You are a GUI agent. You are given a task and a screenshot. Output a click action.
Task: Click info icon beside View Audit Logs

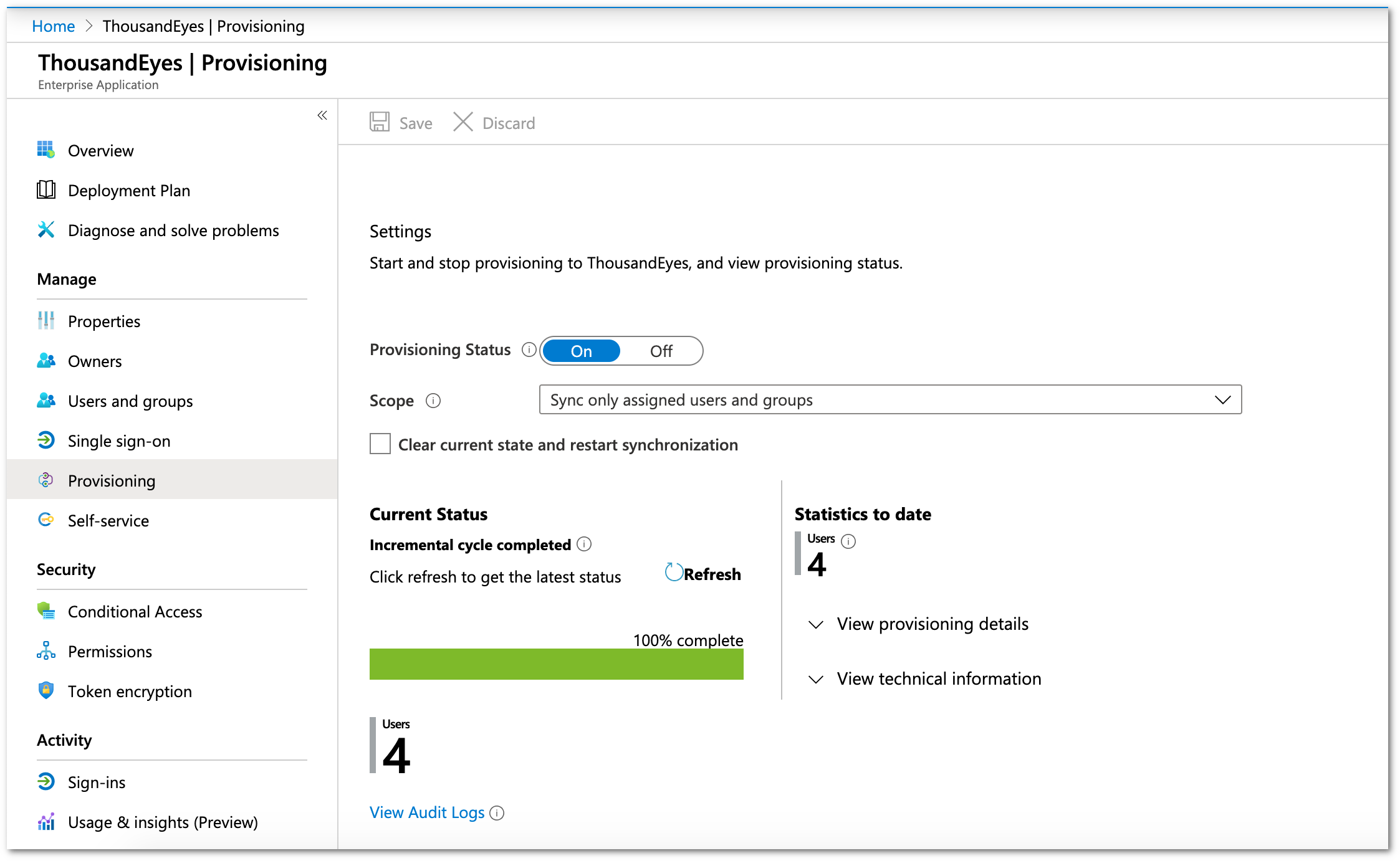497,813
